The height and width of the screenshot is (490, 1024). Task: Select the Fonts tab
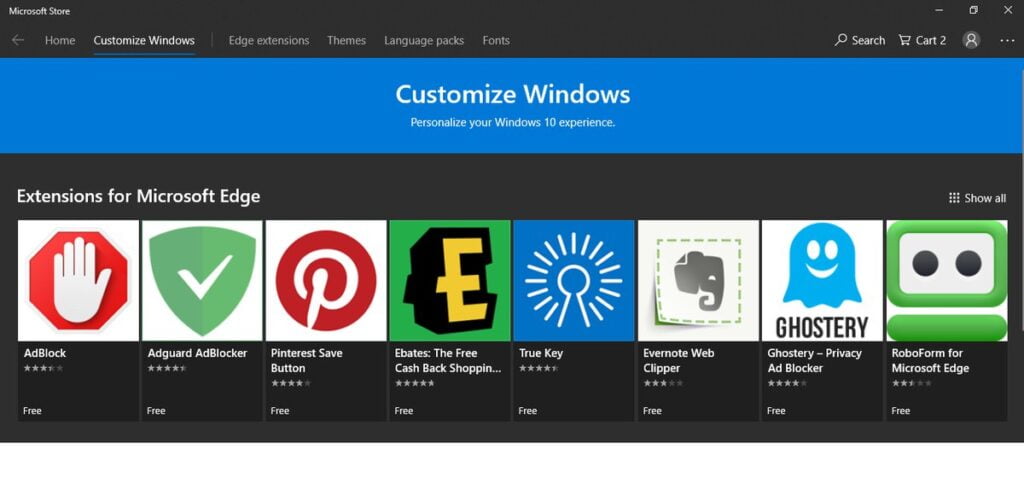(x=496, y=41)
